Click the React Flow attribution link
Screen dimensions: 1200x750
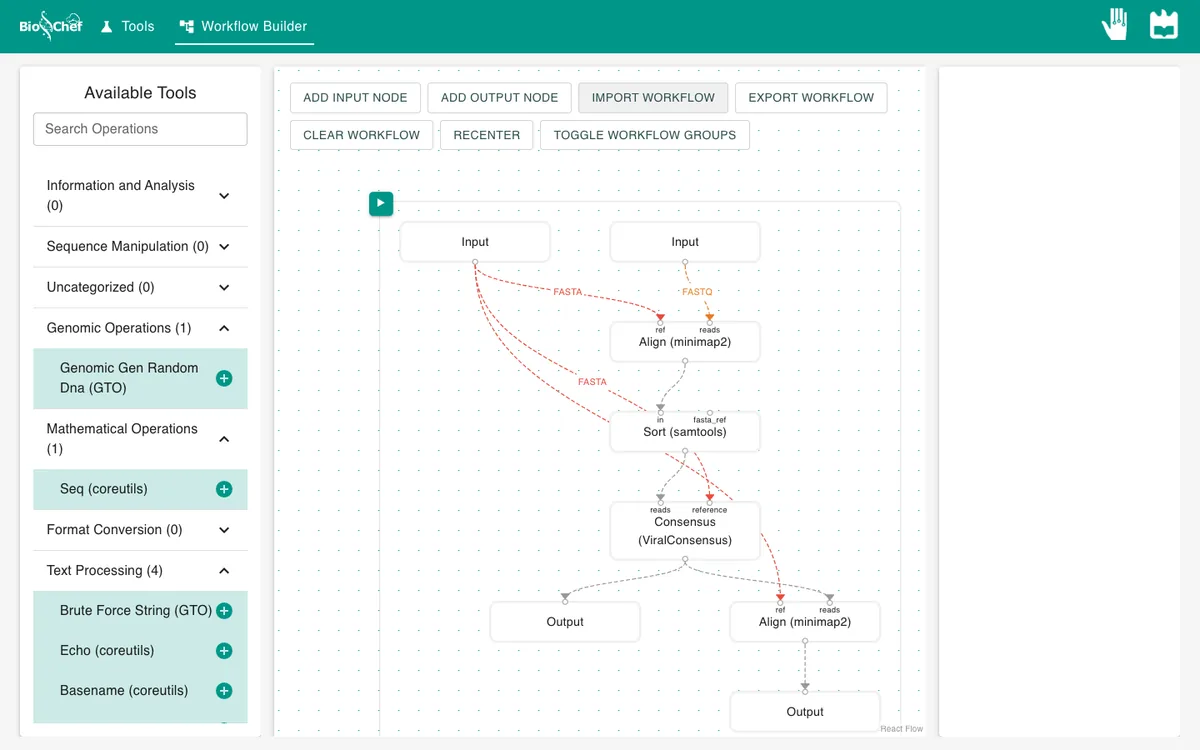click(901, 729)
